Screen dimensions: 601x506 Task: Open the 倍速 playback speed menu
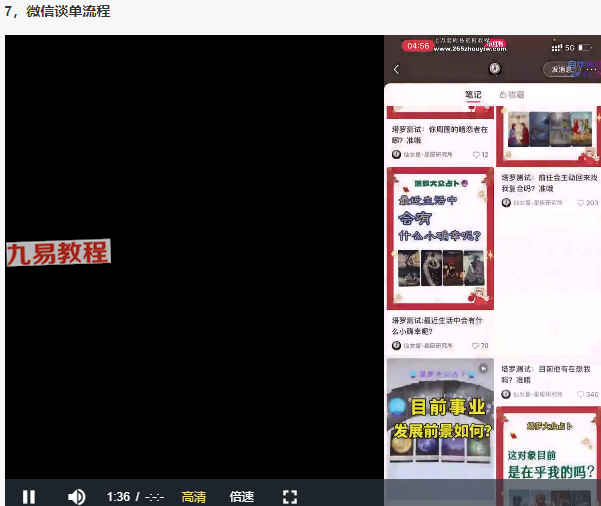click(x=241, y=497)
